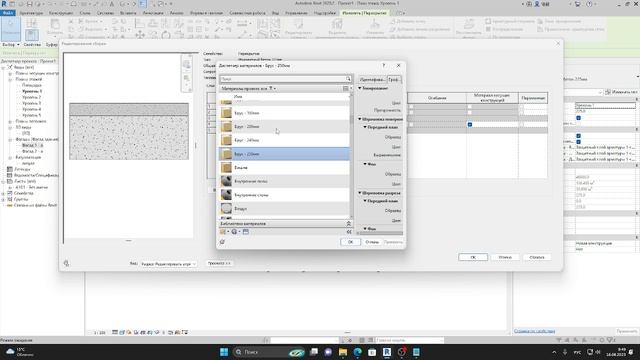Click Отмена in Material Browser

coord(372,242)
